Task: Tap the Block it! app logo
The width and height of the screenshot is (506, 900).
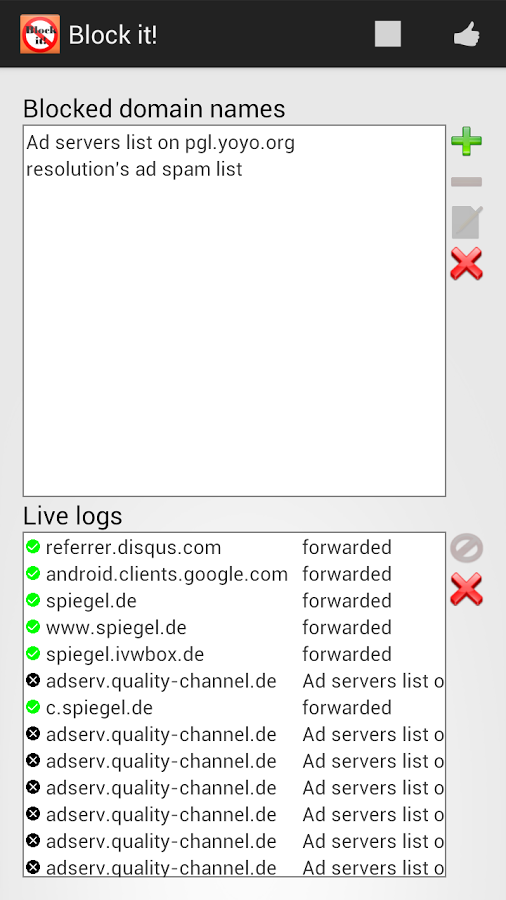Action: [x=40, y=34]
